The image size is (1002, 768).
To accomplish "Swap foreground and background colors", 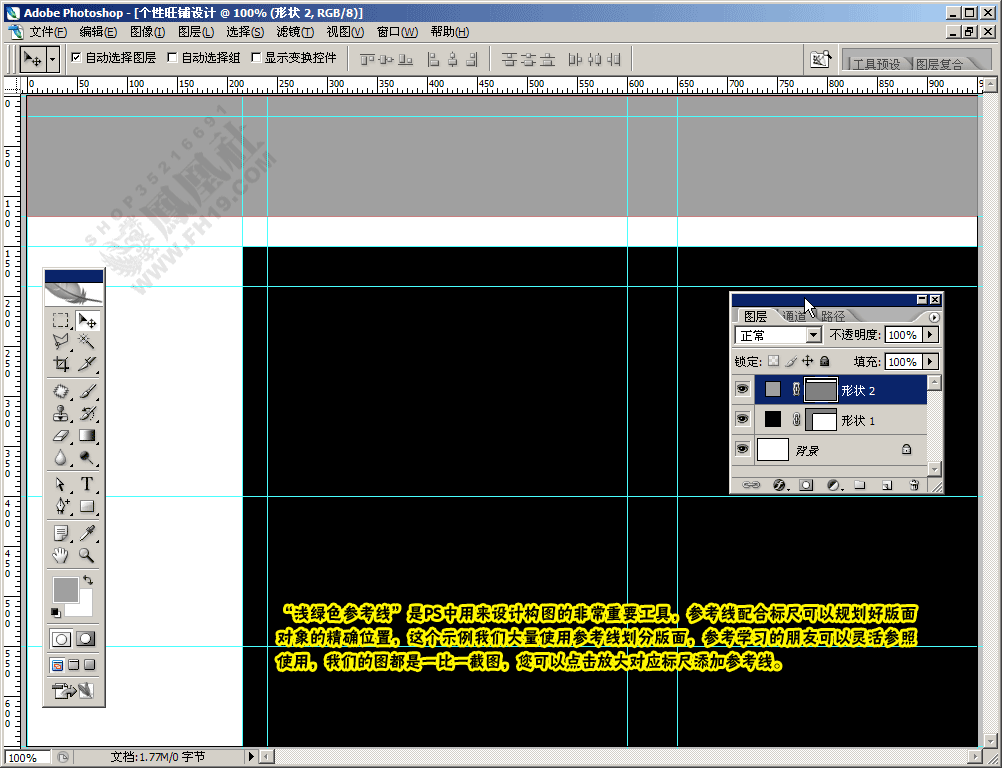I will [88, 580].
